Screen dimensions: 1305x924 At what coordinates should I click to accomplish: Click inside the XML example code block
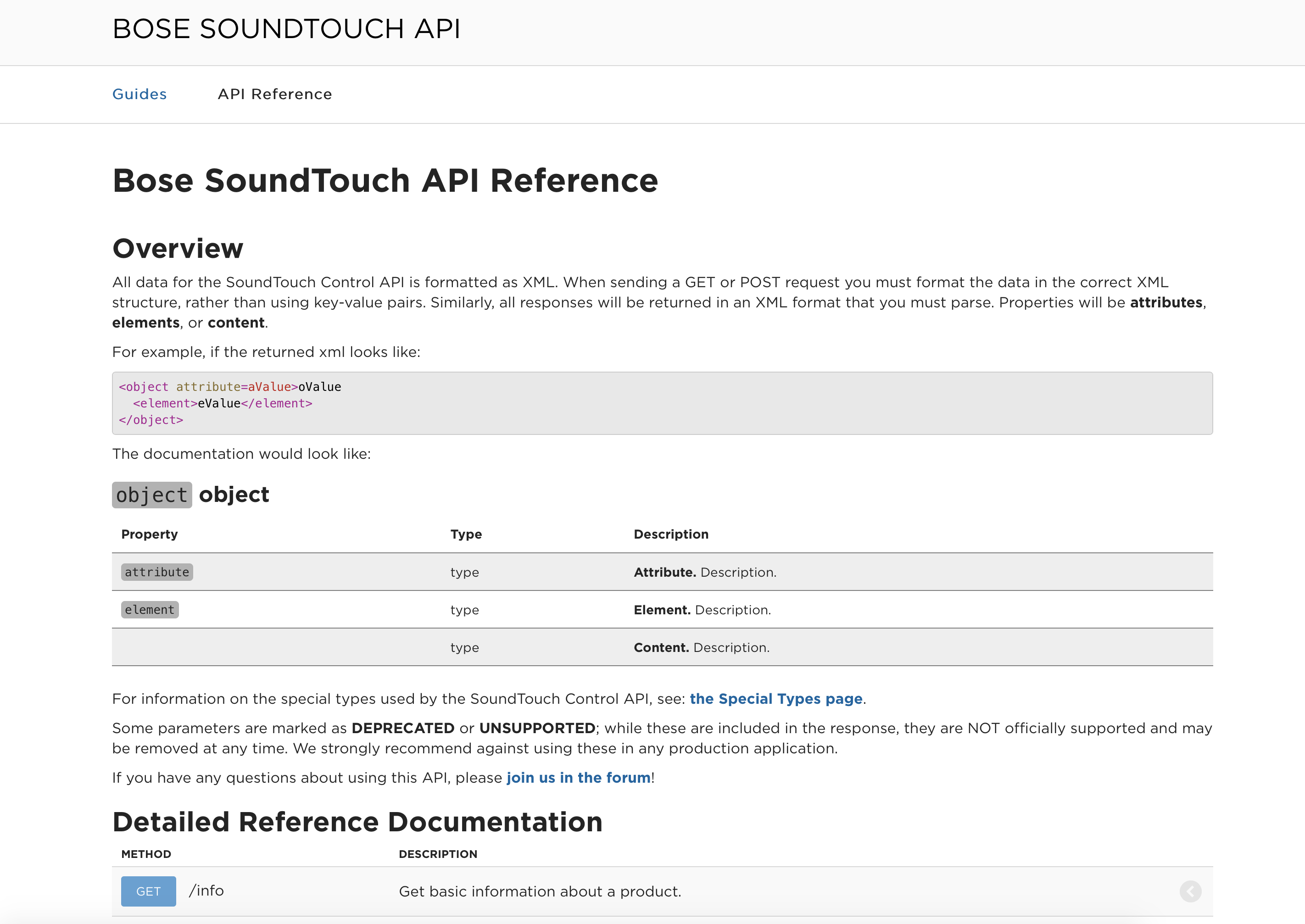(x=662, y=403)
